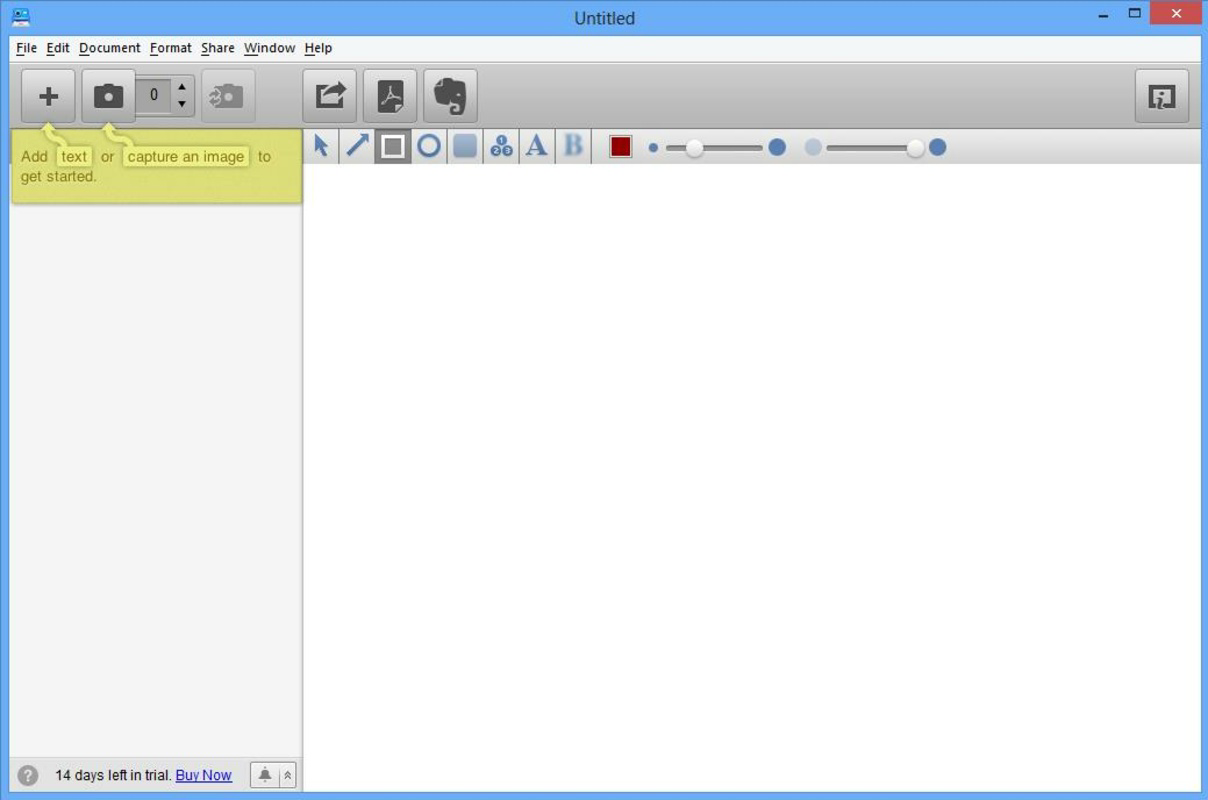Image resolution: width=1208 pixels, height=800 pixels.
Task: Increase the capture delay stepper value
Action: pos(181,87)
